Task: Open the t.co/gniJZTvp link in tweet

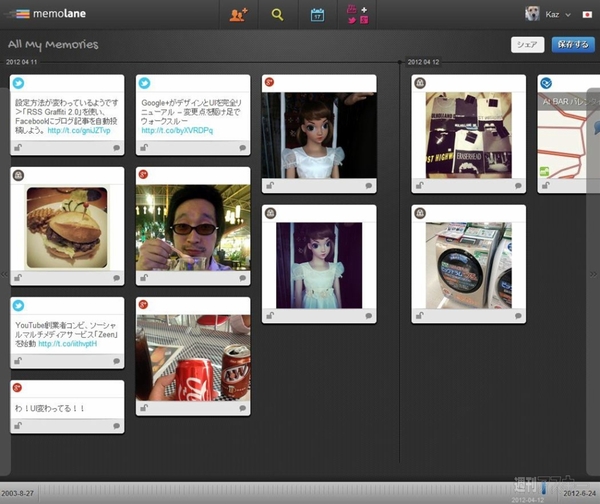Action: [78, 130]
